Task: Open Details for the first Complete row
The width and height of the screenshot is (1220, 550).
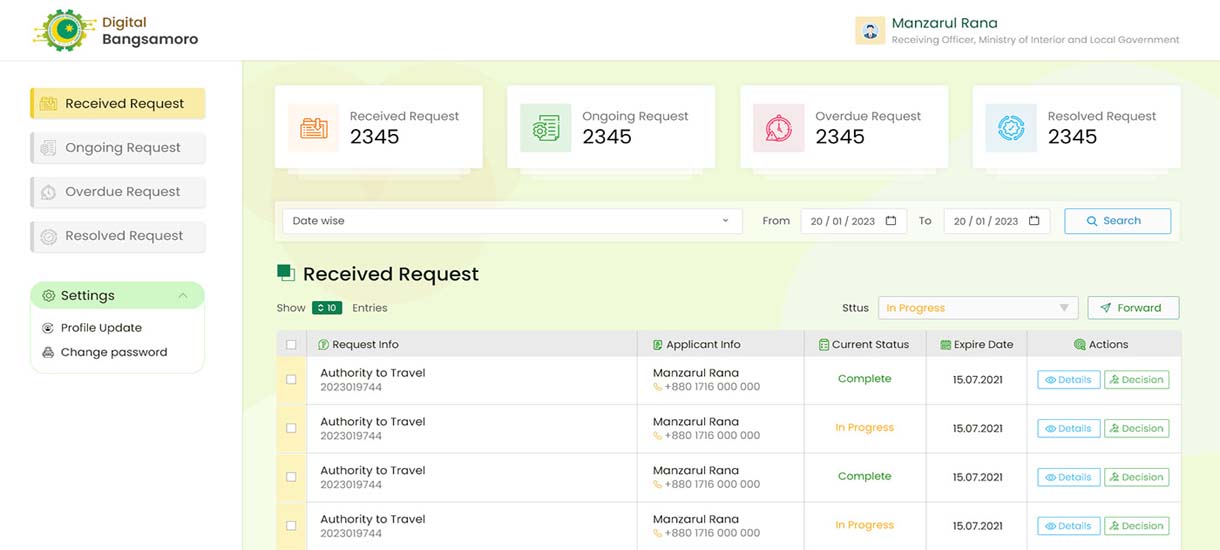Action: coord(1069,380)
